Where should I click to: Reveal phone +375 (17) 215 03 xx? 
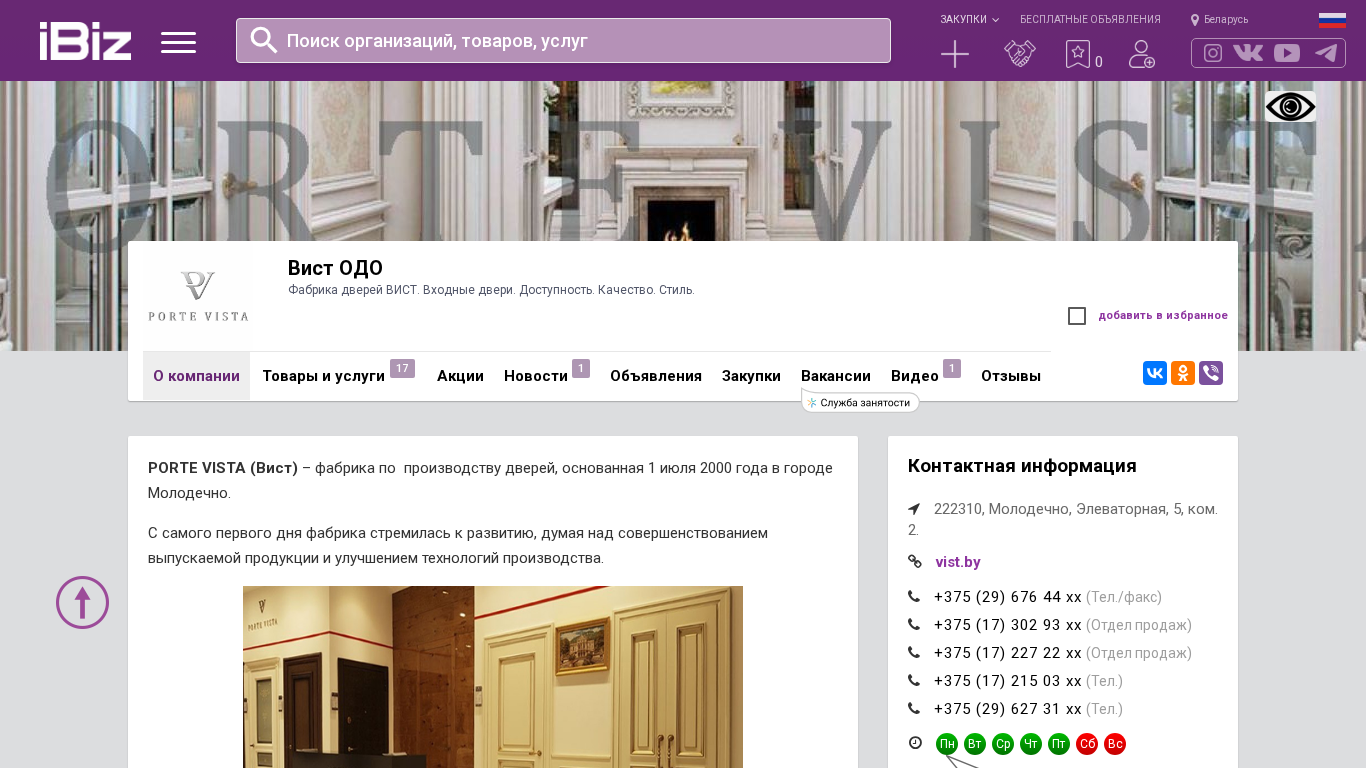1008,681
